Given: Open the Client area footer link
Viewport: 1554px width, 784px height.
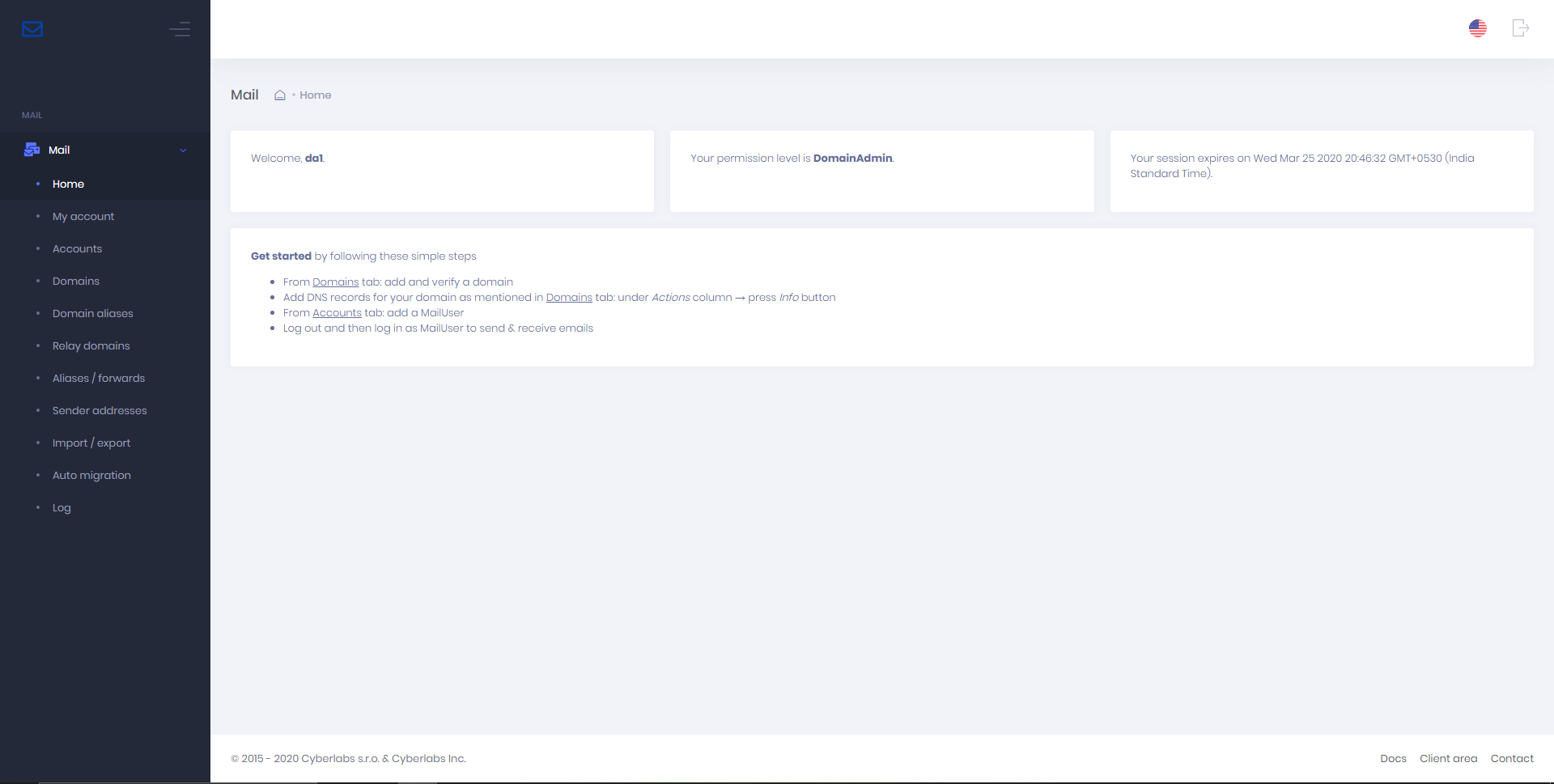Looking at the screenshot, I should pos(1448,758).
